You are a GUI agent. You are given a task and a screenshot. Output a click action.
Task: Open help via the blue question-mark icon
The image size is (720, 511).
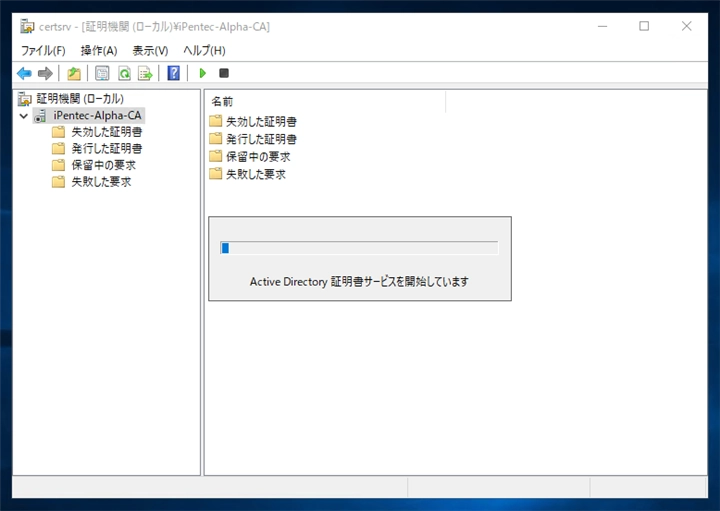(x=174, y=73)
